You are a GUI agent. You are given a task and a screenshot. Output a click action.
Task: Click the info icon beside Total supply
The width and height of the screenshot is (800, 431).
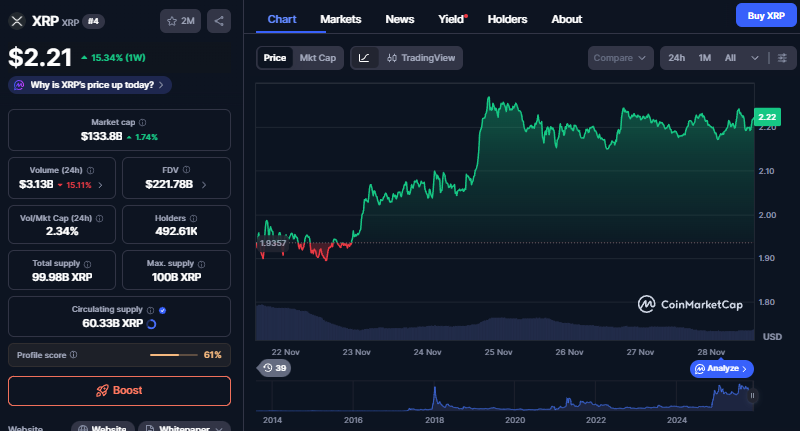pyautogui.click(x=87, y=264)
